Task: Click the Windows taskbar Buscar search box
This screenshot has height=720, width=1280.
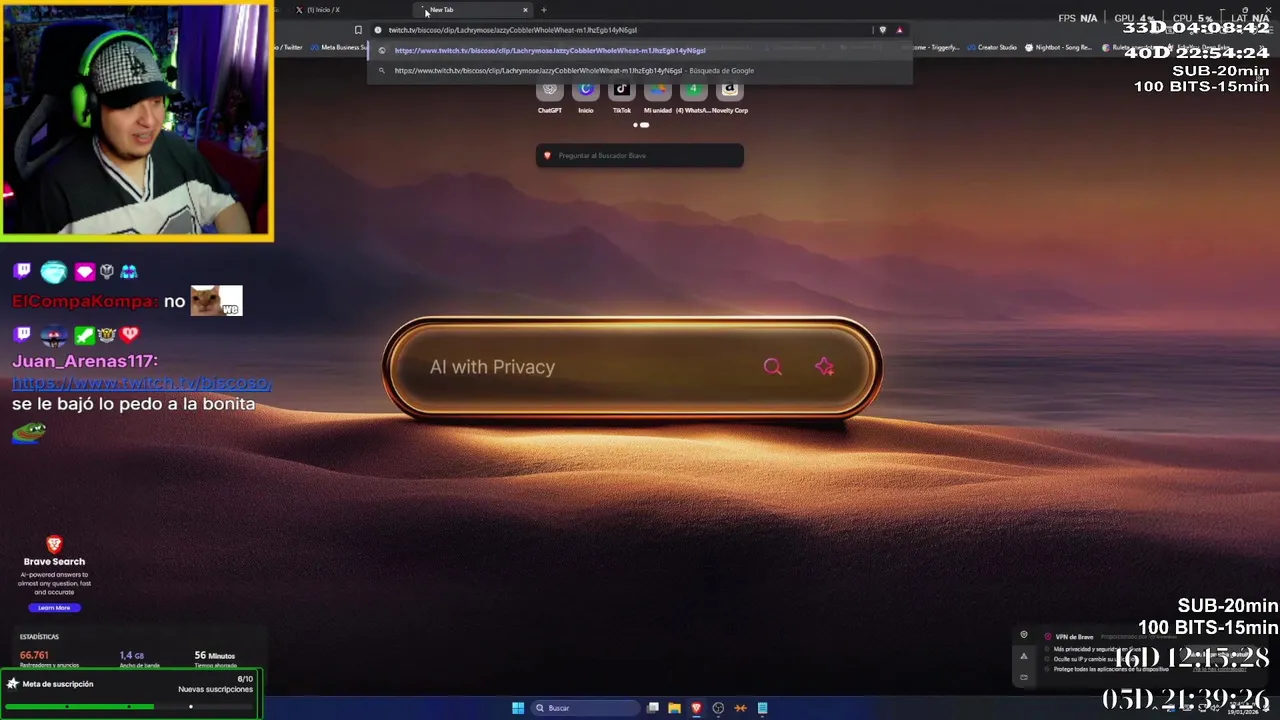Action: [x=585, y=708]
